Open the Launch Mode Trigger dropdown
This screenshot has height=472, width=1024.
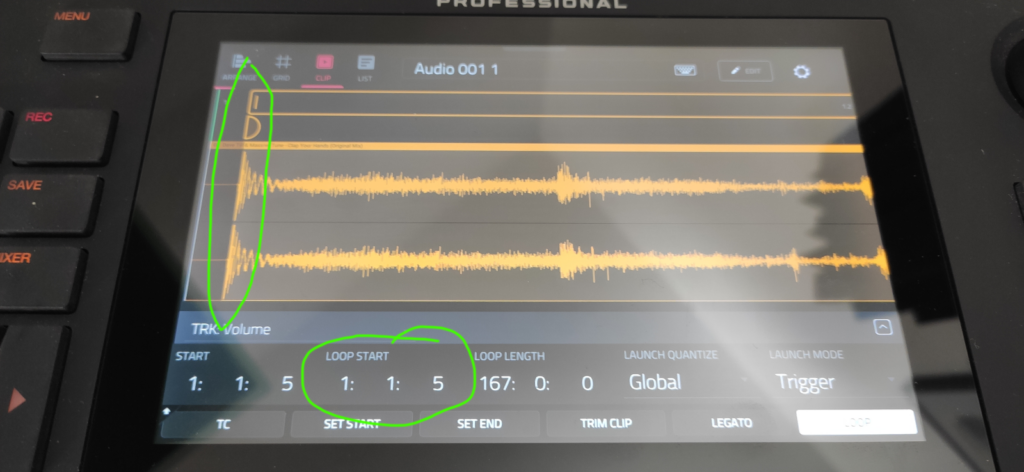[836, 381]
